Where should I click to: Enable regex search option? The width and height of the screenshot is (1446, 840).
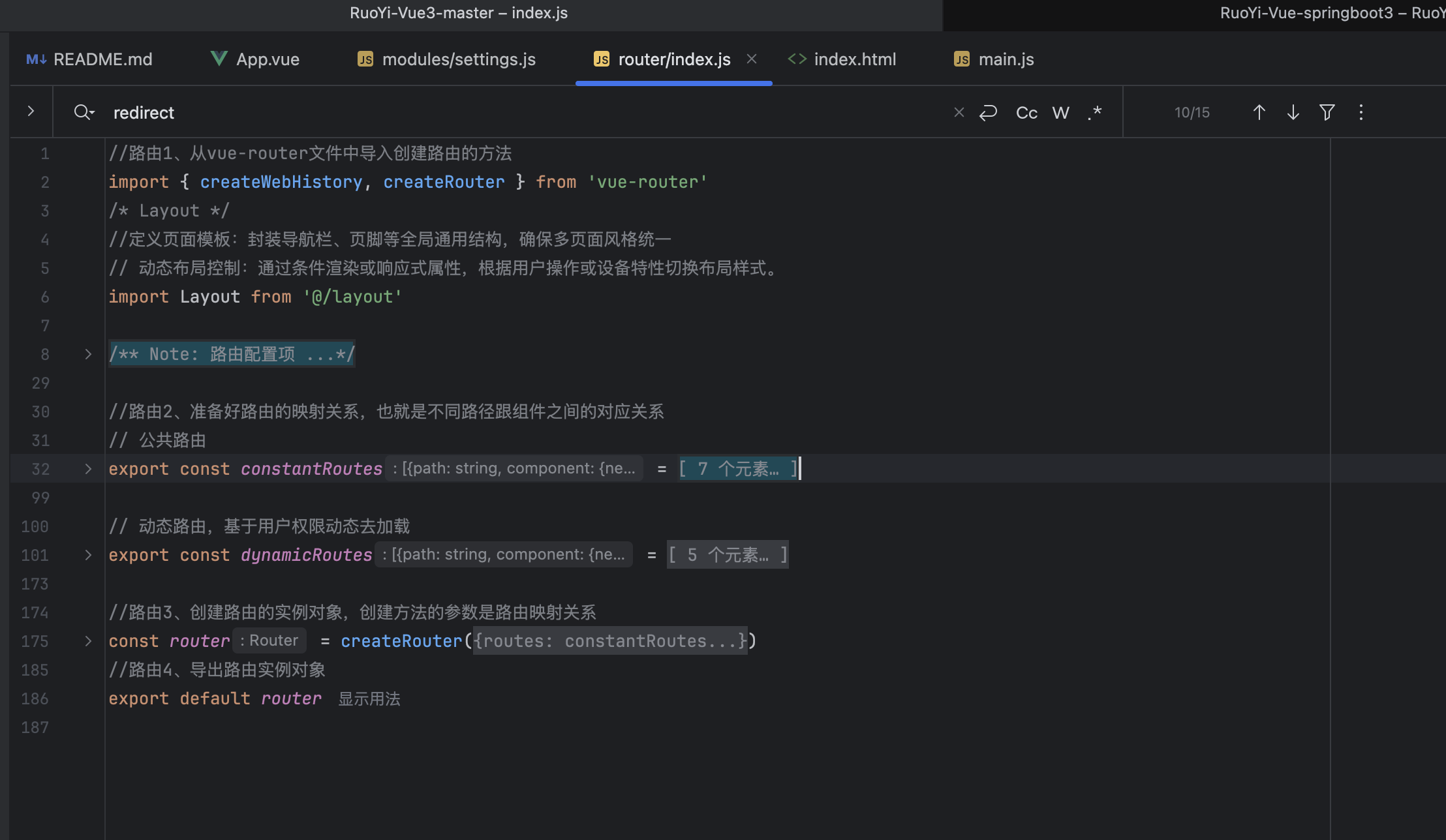click(1094, 112)
